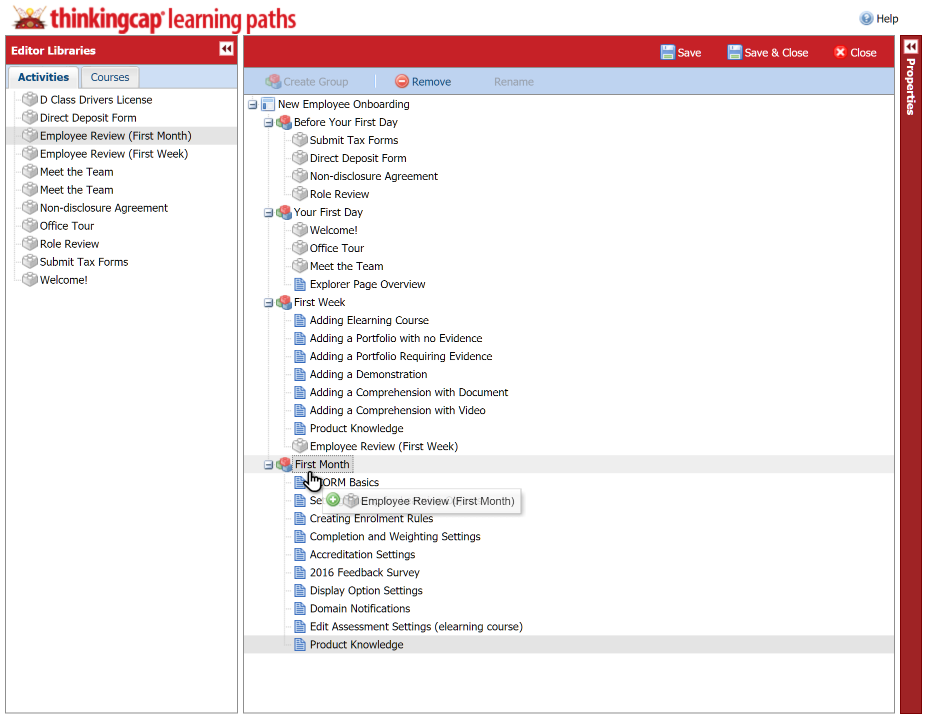The image size is (927, 718).
Task: Click the red Remove icon
Action: [402, 82]
